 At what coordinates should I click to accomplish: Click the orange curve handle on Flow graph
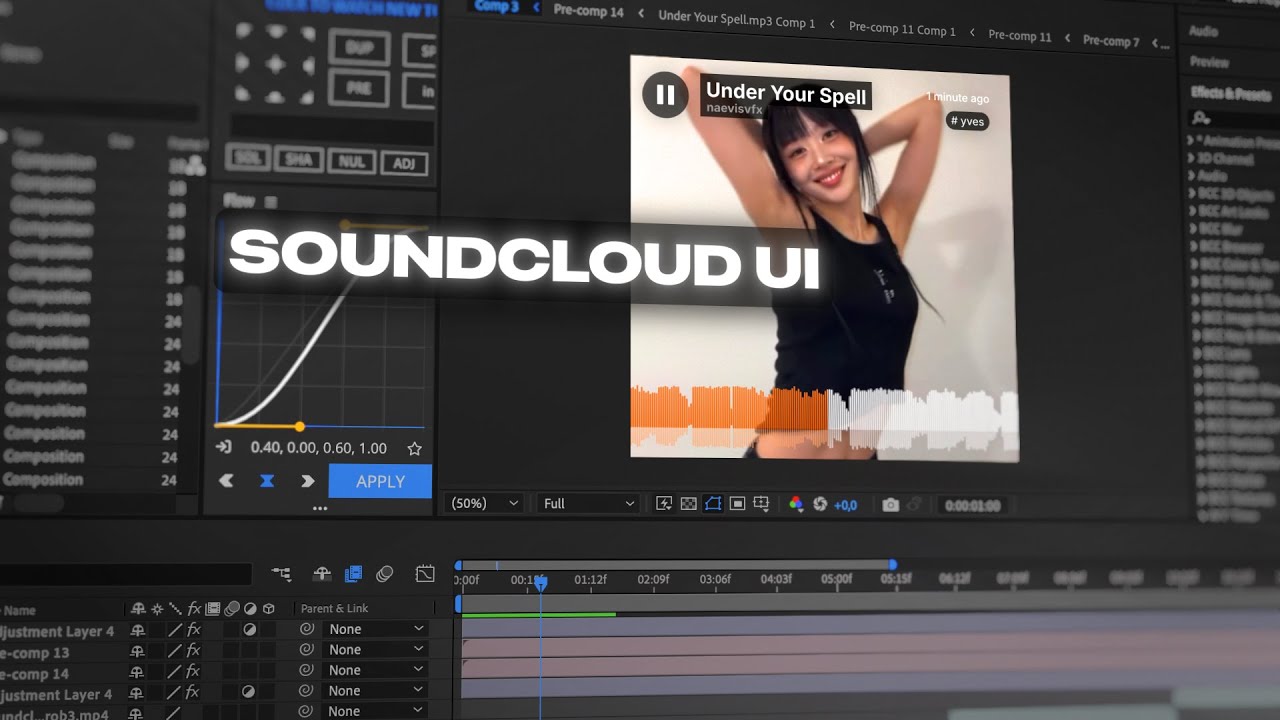click(299, 427)
